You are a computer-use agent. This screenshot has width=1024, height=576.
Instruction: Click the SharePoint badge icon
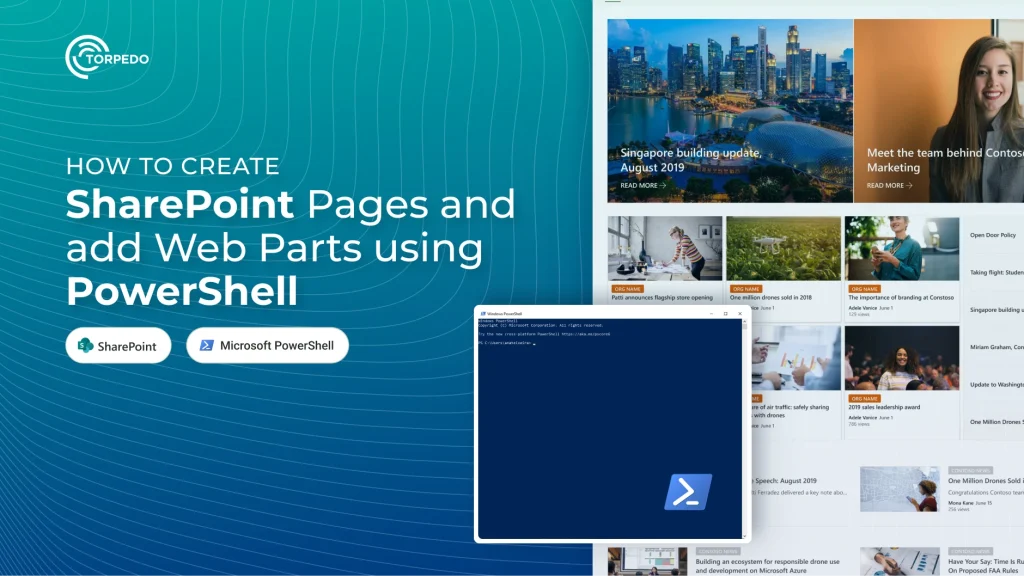tap(86, 345)
